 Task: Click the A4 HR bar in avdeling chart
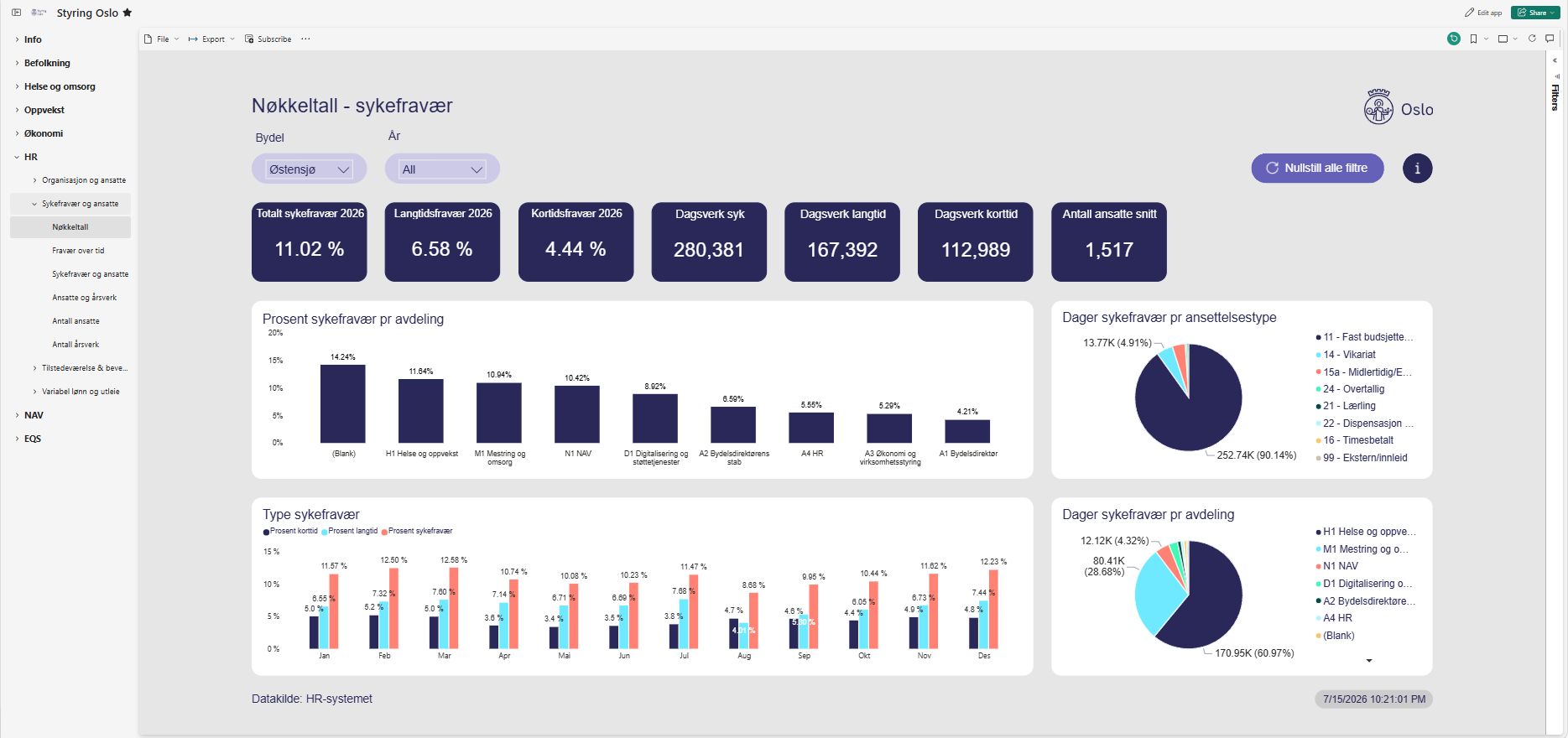click(811, 428)
